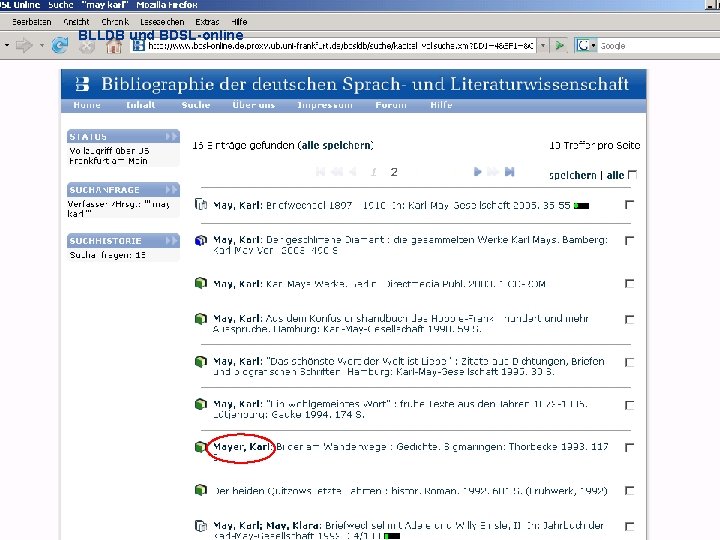Open Impressum in site navigation

click(325, 105)
